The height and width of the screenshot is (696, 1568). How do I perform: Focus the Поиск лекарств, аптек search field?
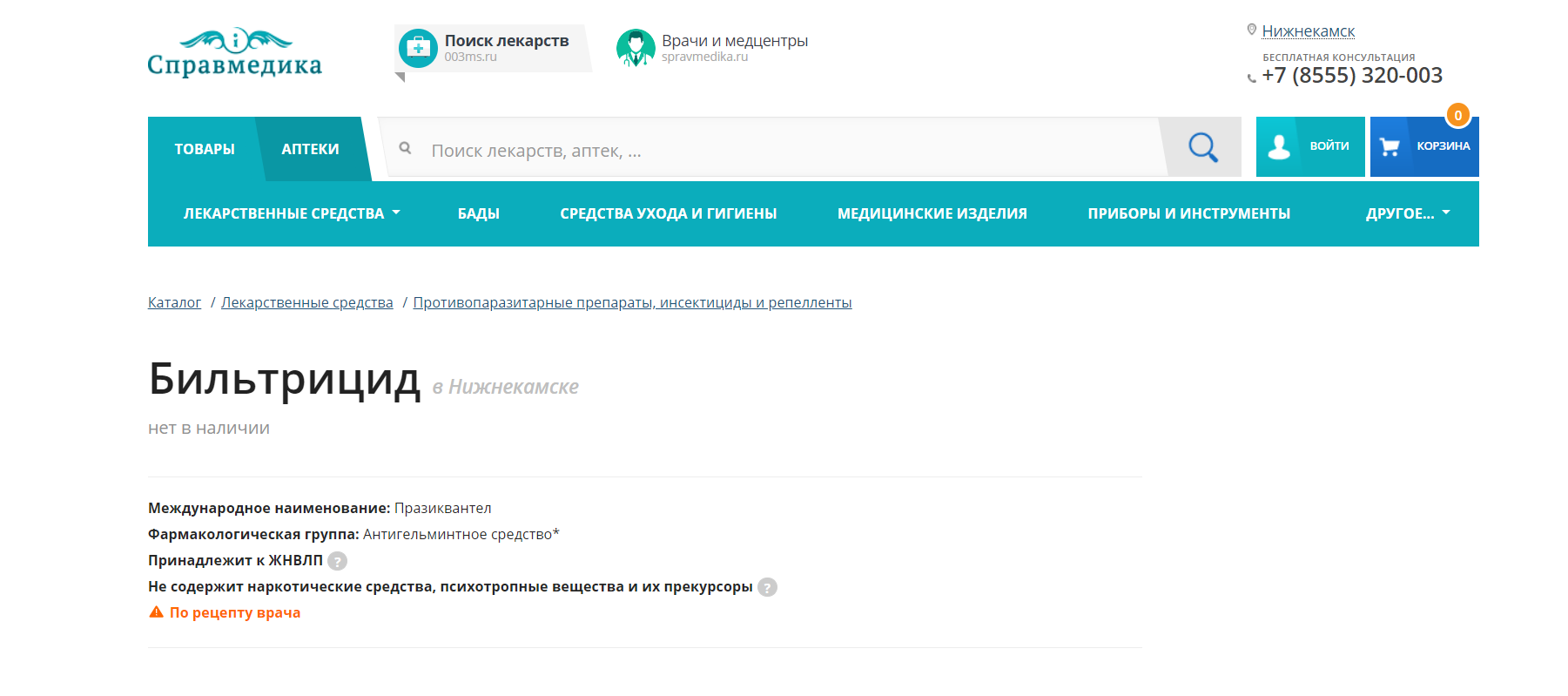tap(775, 150)
